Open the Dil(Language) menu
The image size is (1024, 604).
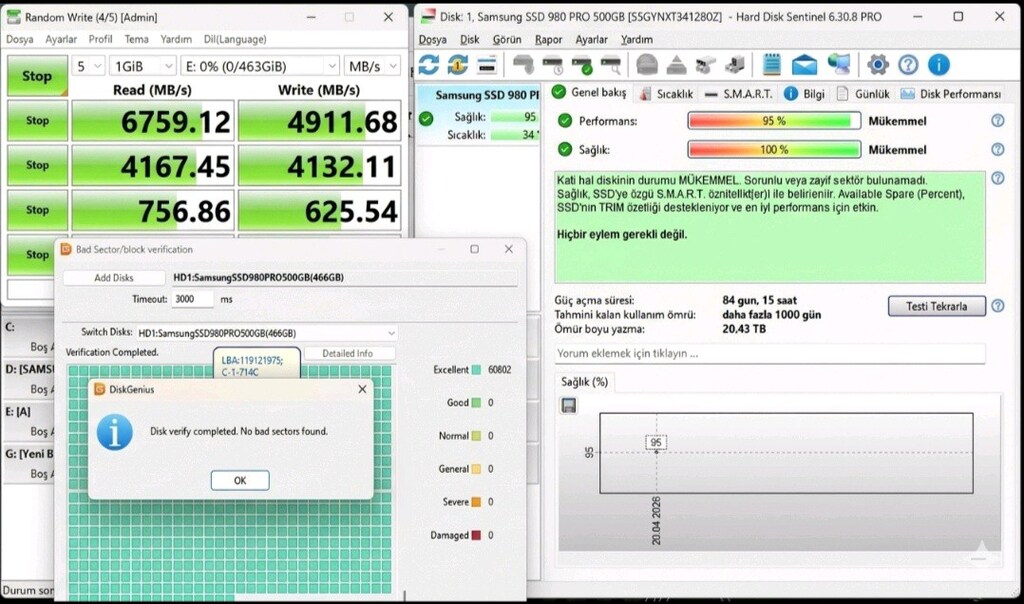point(235,39)
